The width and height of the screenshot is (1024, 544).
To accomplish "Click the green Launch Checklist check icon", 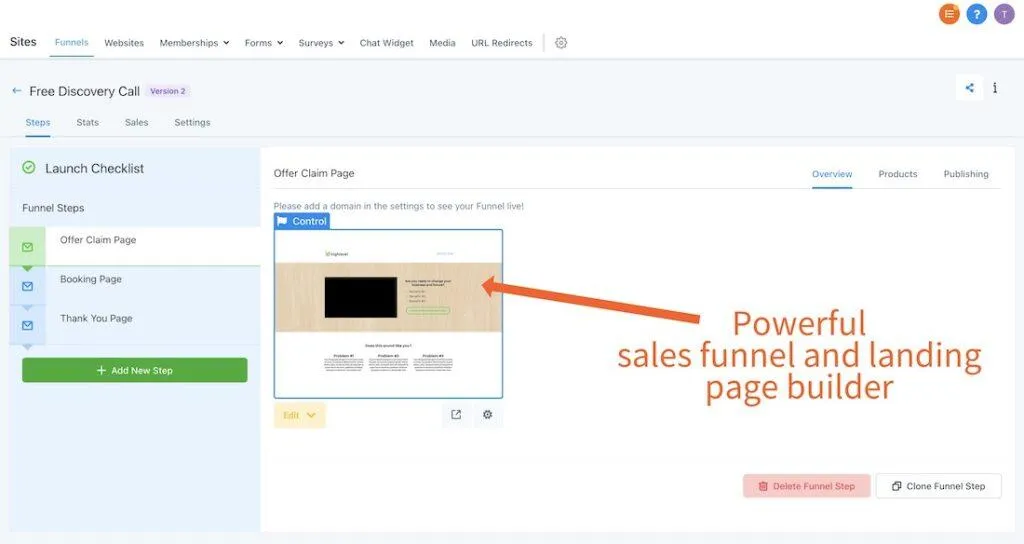I will pos(29,168).
